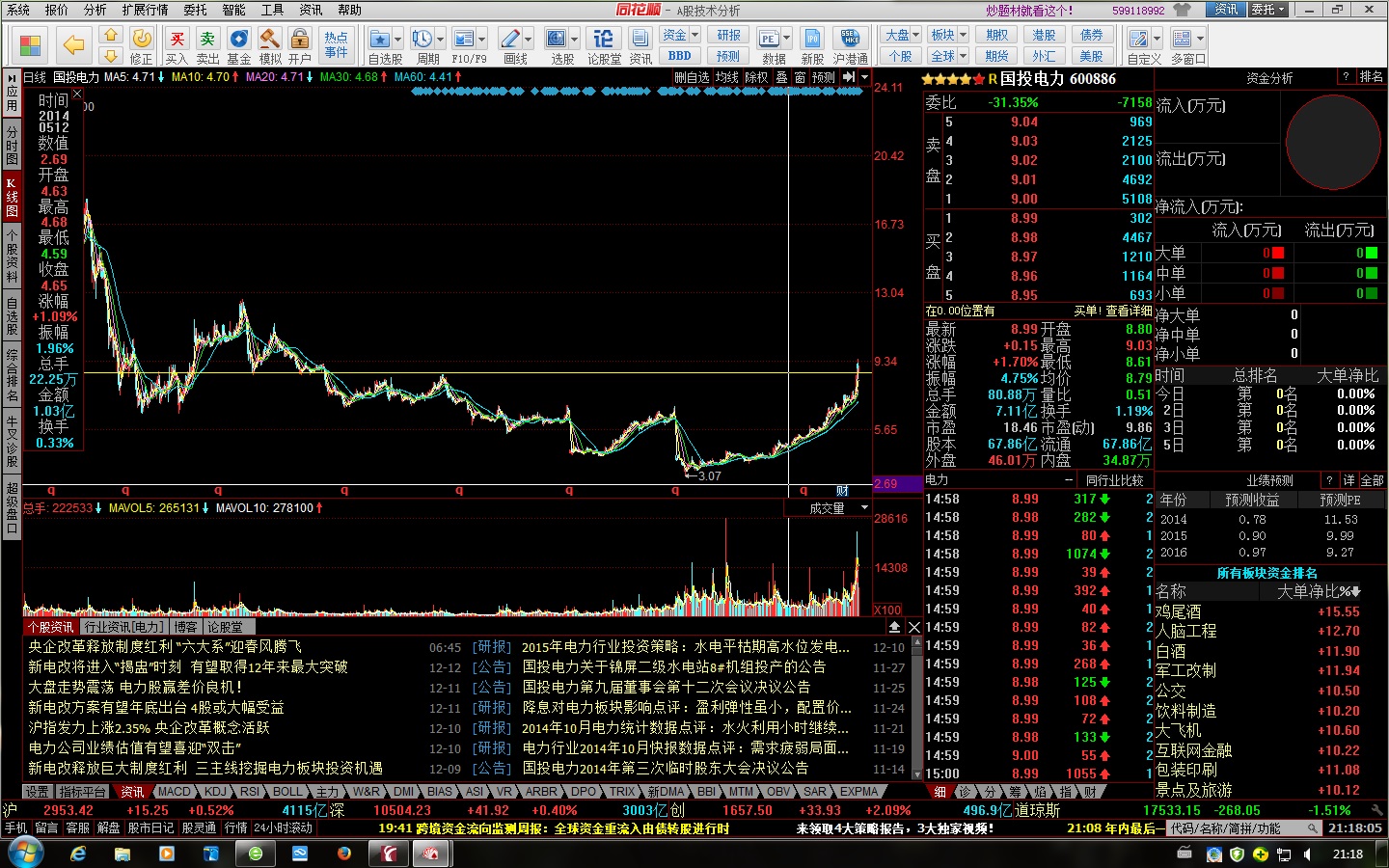Viewport: 1389px width, 868px height.
Task: Expand the 全球 dropdown
Action: 962,56
